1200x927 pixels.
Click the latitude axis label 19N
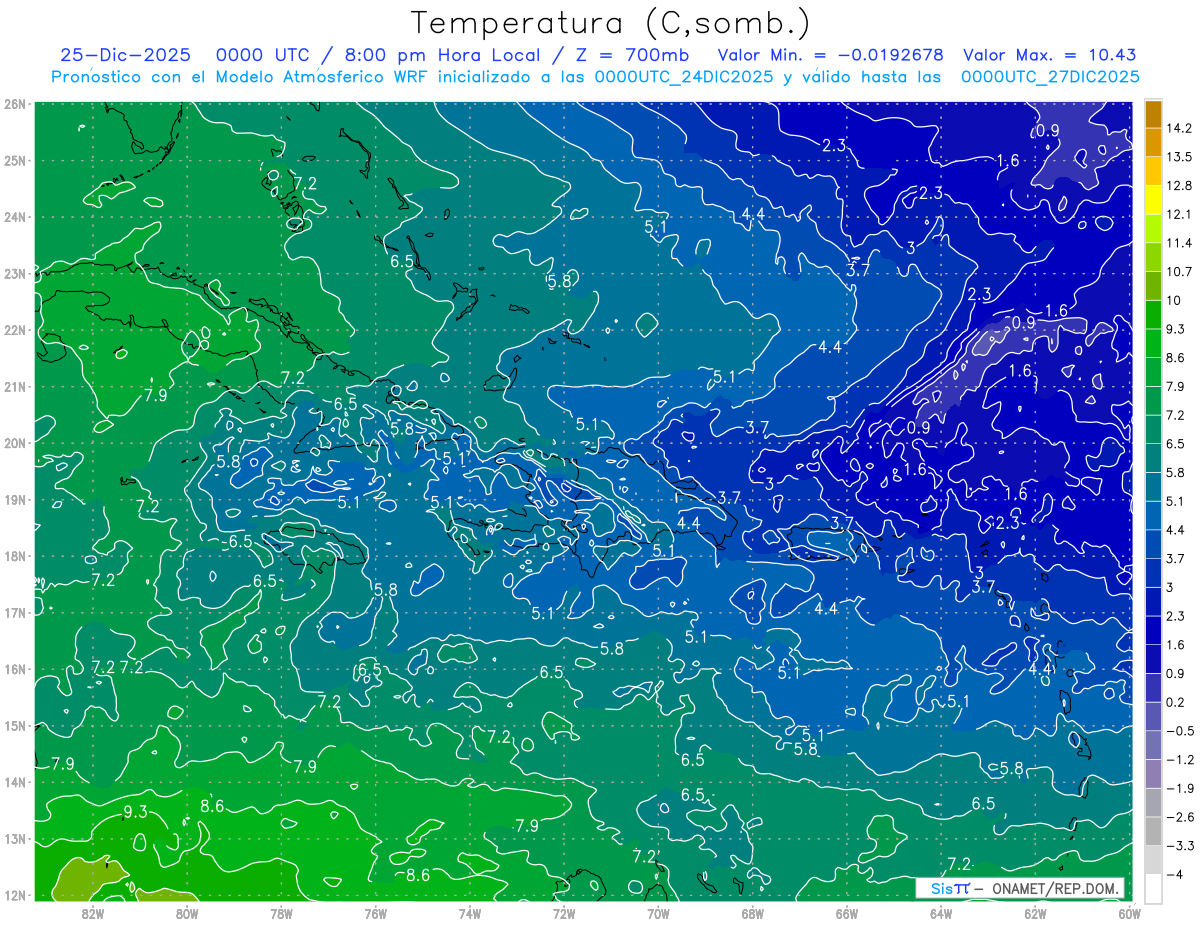14,499
